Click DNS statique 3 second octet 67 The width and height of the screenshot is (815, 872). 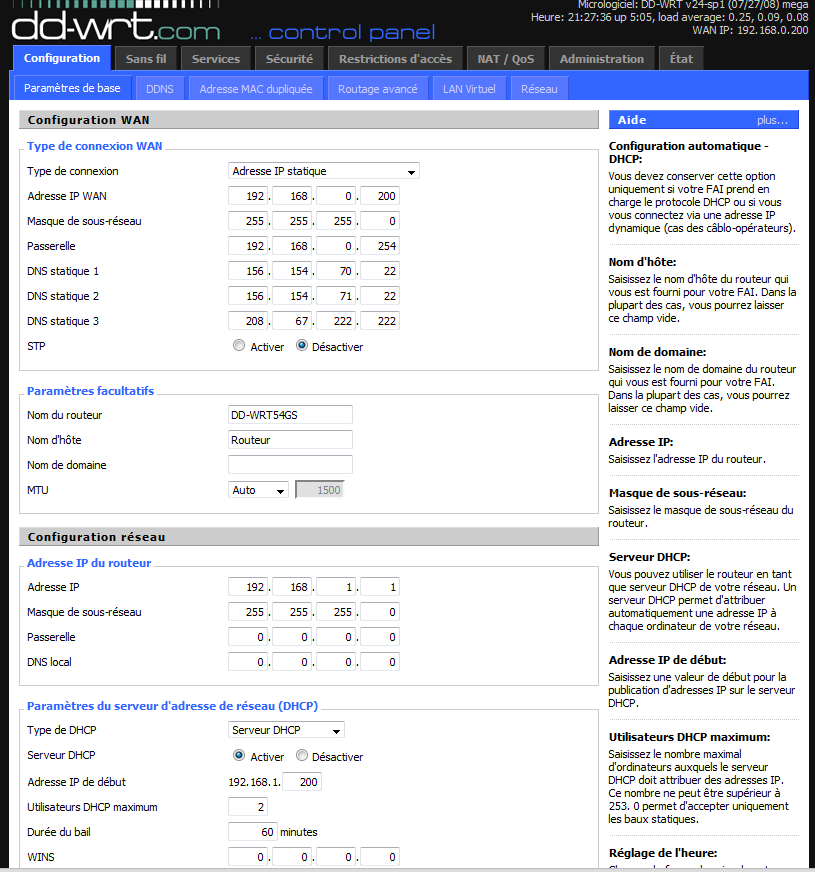tap(292, 321)
